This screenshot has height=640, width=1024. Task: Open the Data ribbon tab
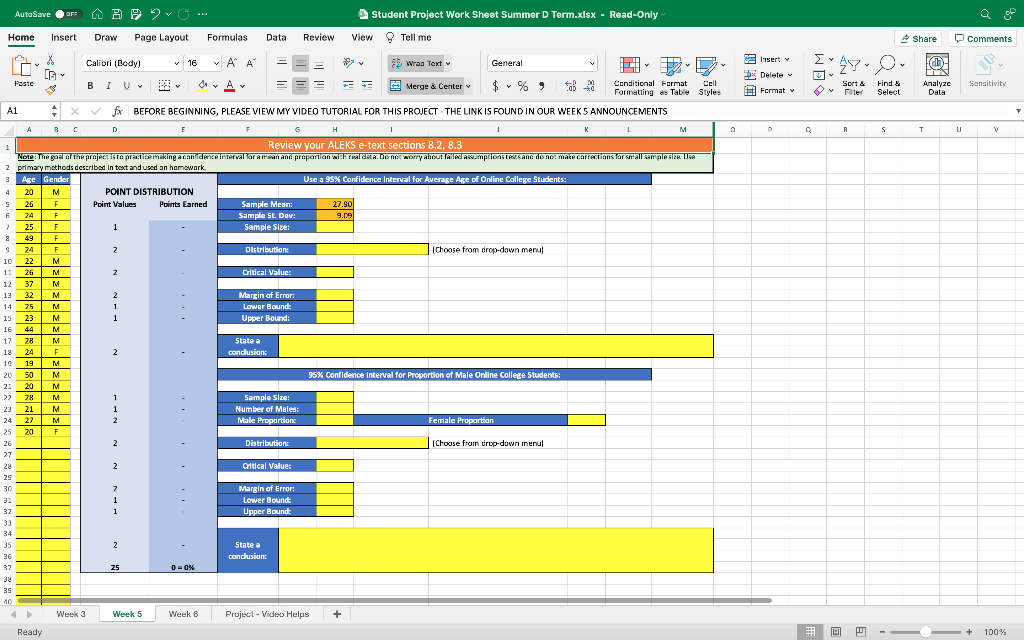tap(276, 37)
